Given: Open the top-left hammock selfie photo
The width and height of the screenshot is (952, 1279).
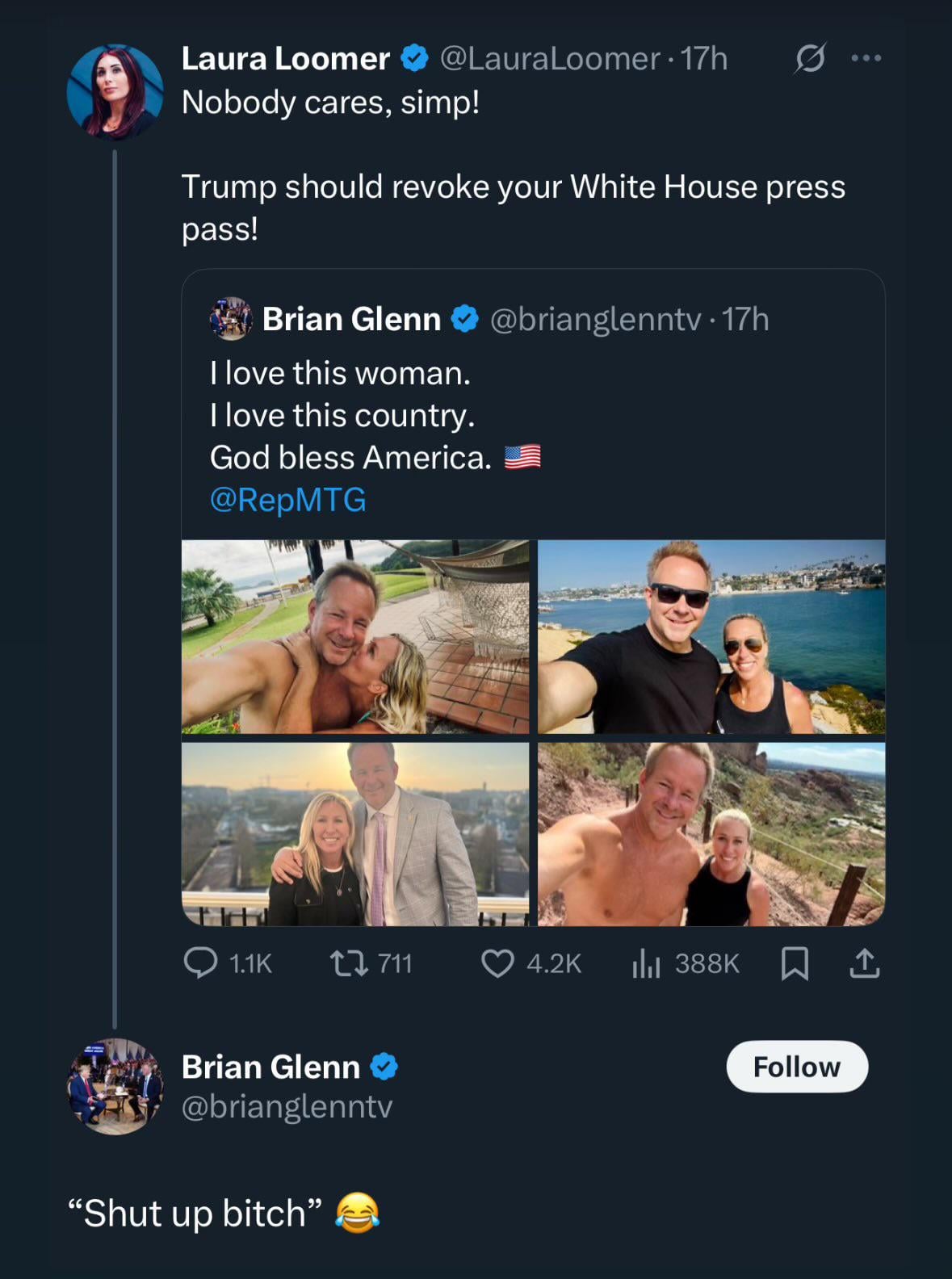Looking at the screenshot, I should click(x=355, y=637).
